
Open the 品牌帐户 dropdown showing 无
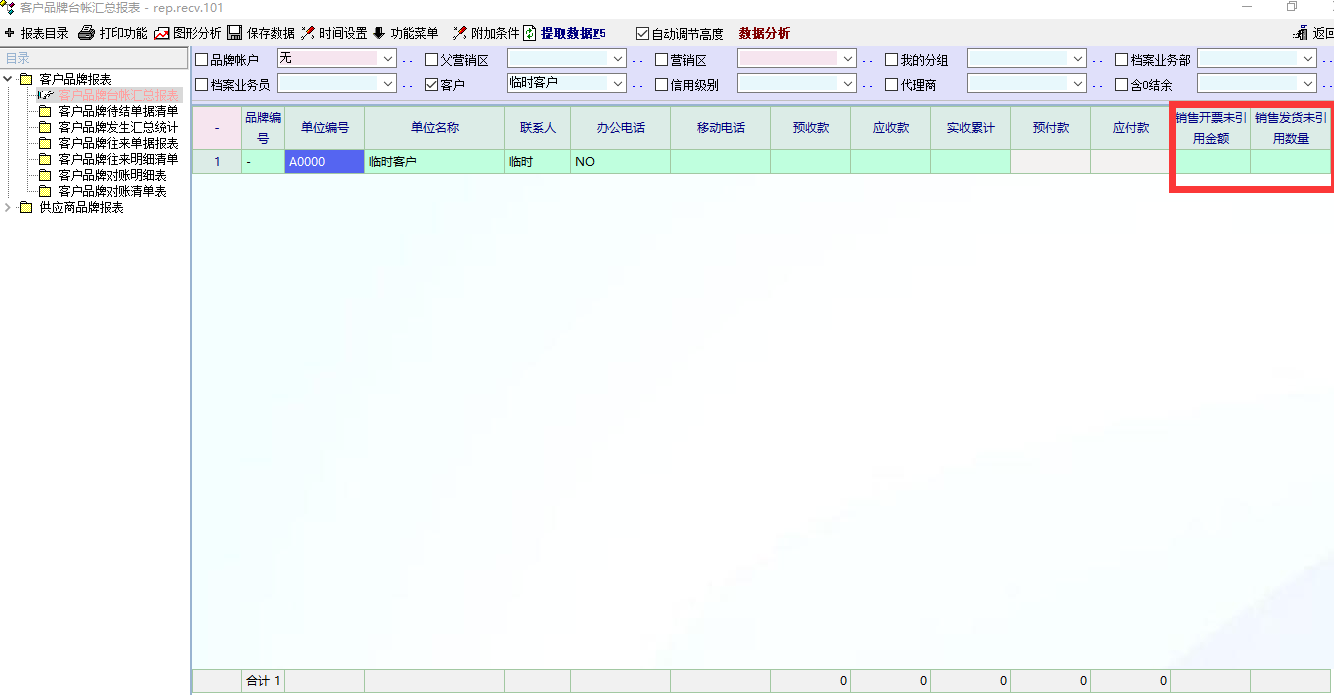388,59
